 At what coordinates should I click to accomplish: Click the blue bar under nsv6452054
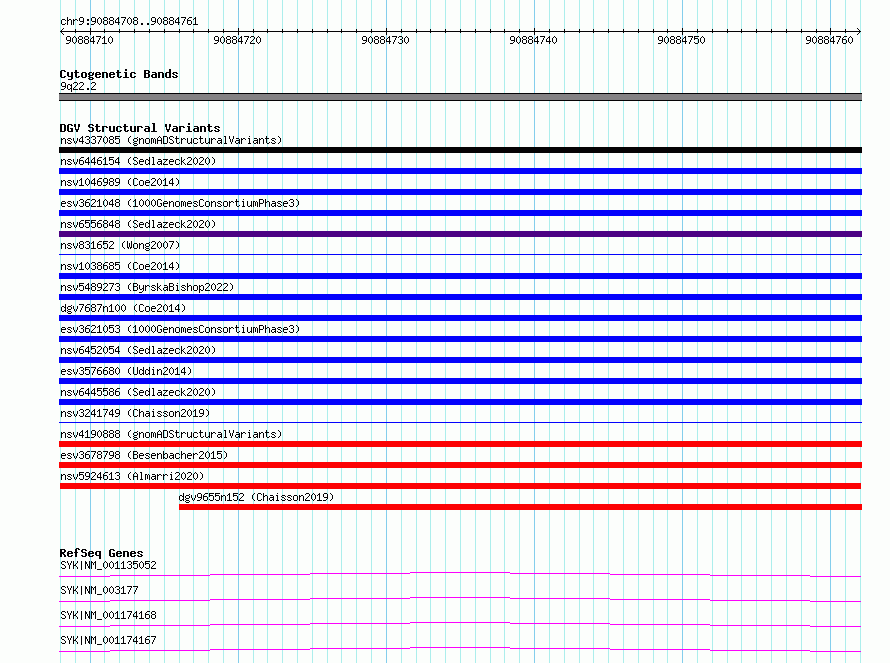460,360
